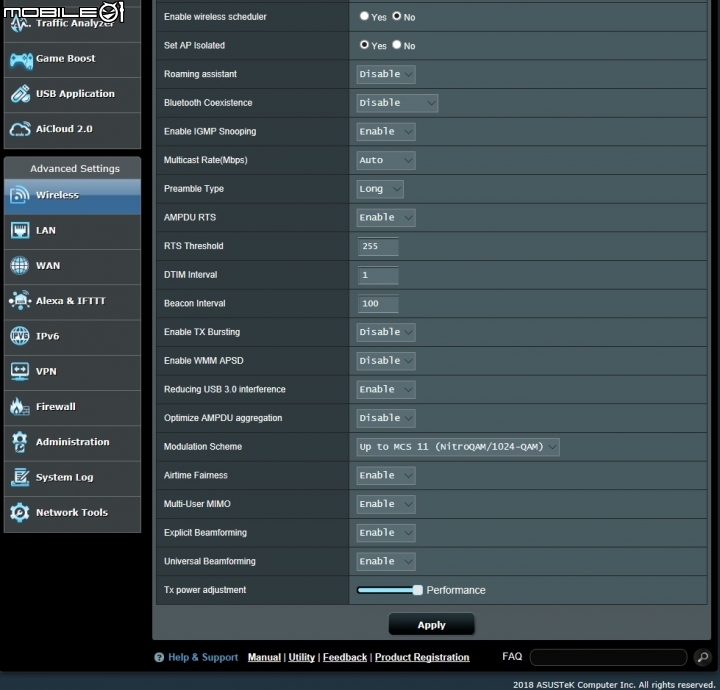Select Yes for Set AP Isolated

point(364,45)
